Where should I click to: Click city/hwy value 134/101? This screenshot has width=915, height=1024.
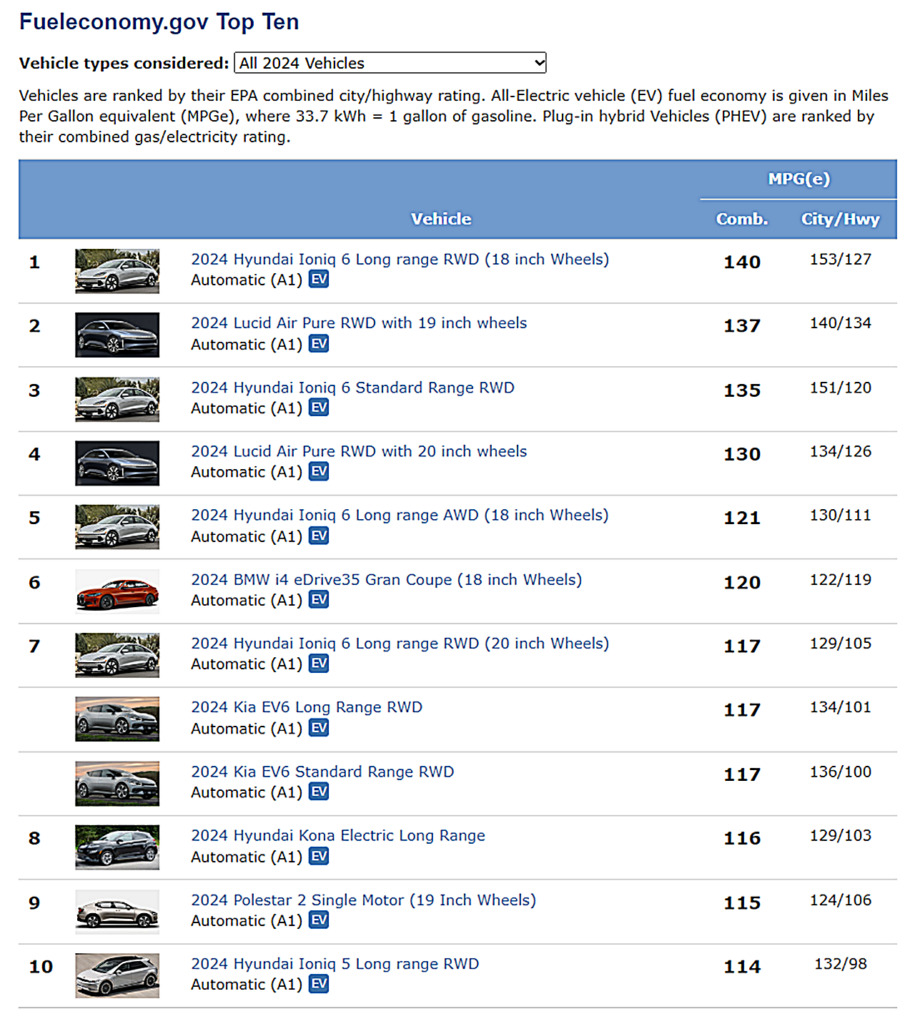pos(841,707)
